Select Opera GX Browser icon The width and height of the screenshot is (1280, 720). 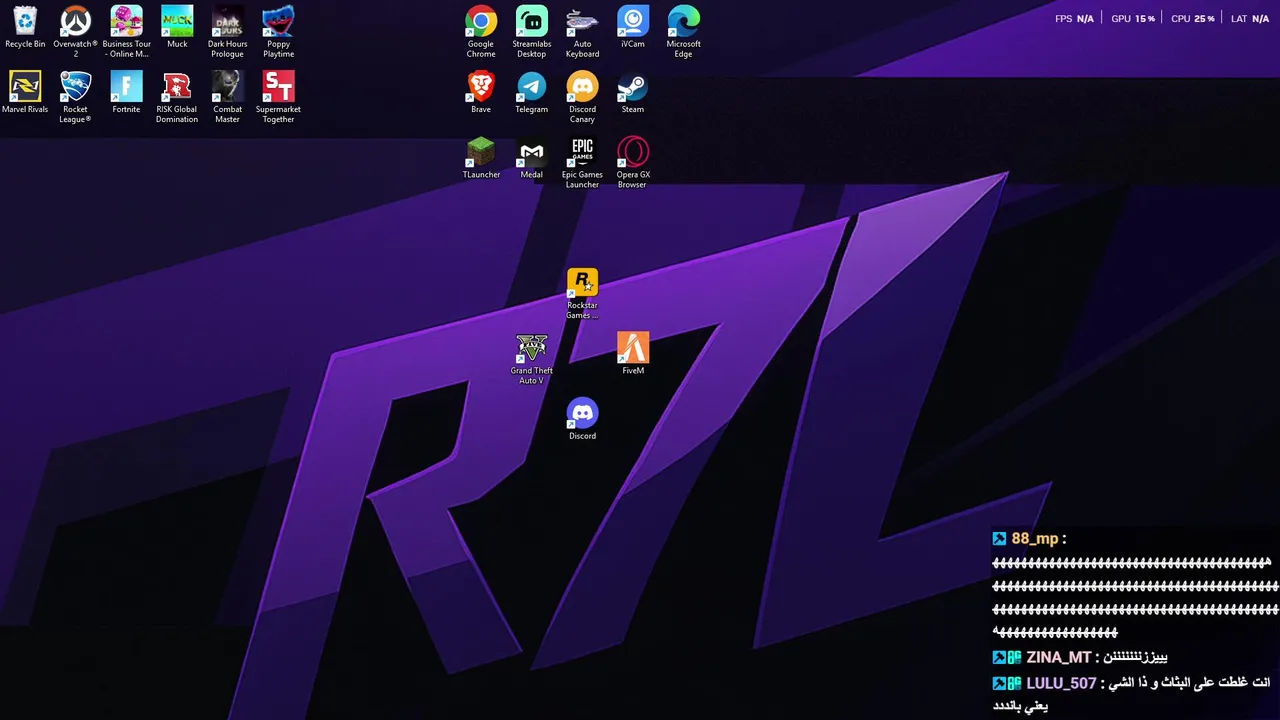[633, 162]
